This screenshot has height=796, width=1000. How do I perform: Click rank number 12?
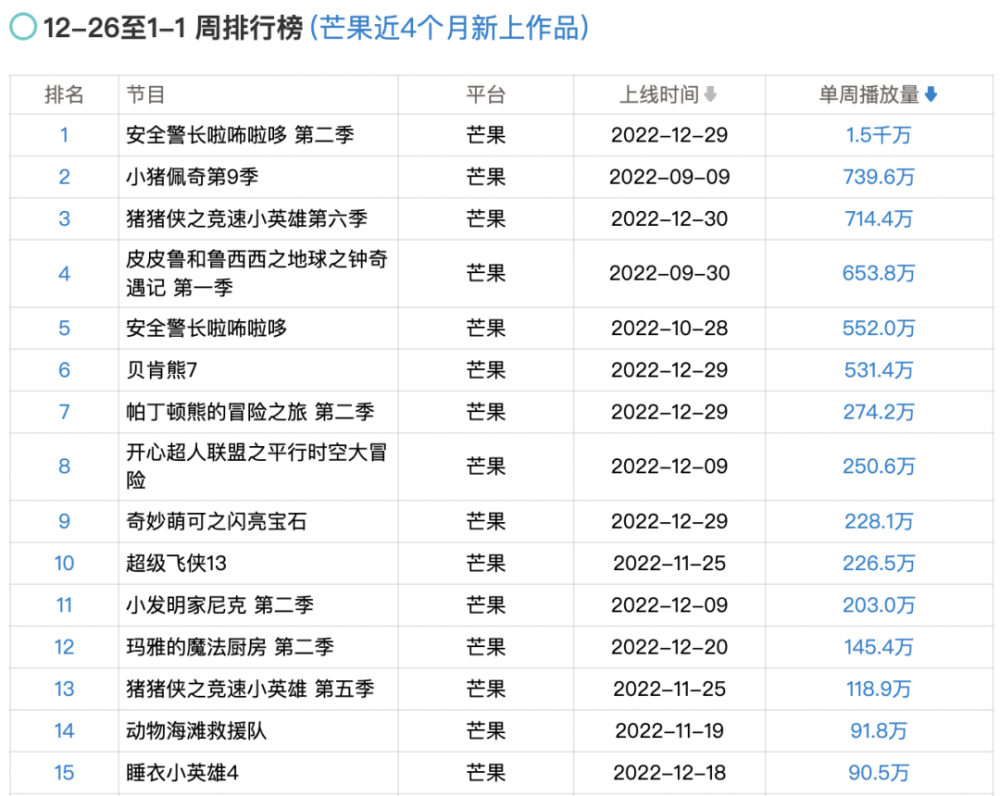coord(64,647)
